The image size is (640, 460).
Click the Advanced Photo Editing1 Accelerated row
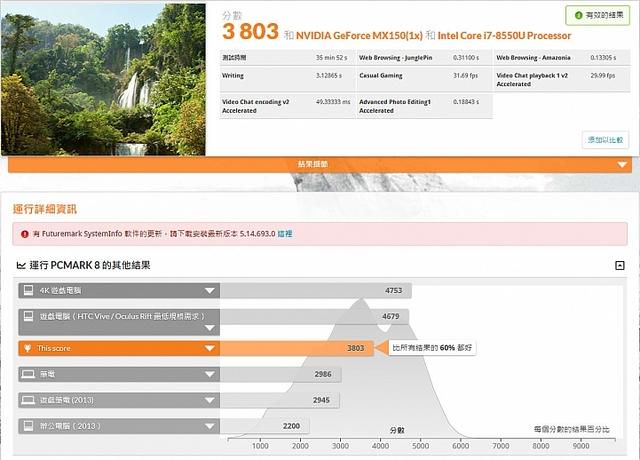424,106
